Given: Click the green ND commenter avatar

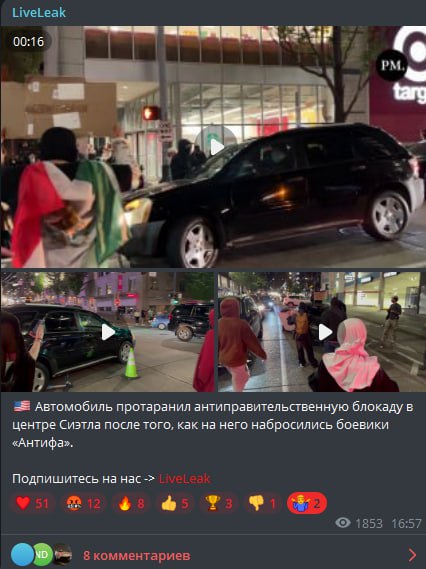Looking at the screenshot, I should (x=42, y=555).
